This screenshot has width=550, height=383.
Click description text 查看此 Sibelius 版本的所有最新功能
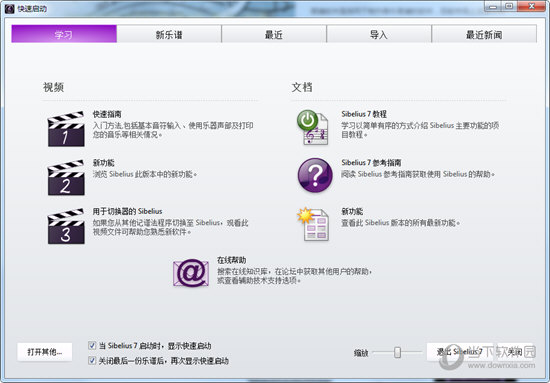click(401, 223)
